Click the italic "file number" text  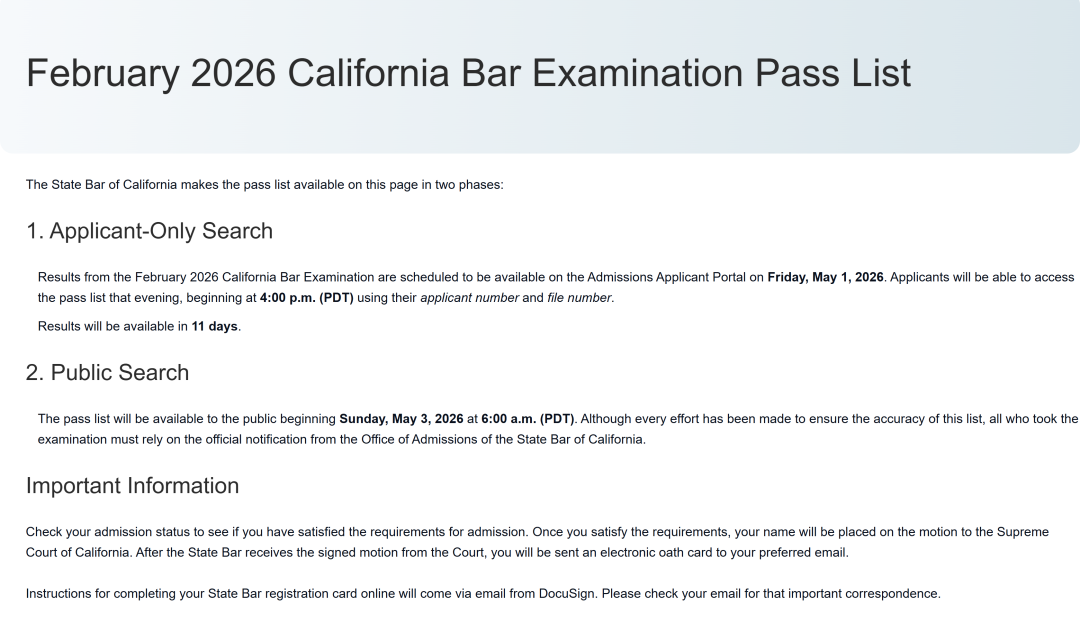[578, 298]
